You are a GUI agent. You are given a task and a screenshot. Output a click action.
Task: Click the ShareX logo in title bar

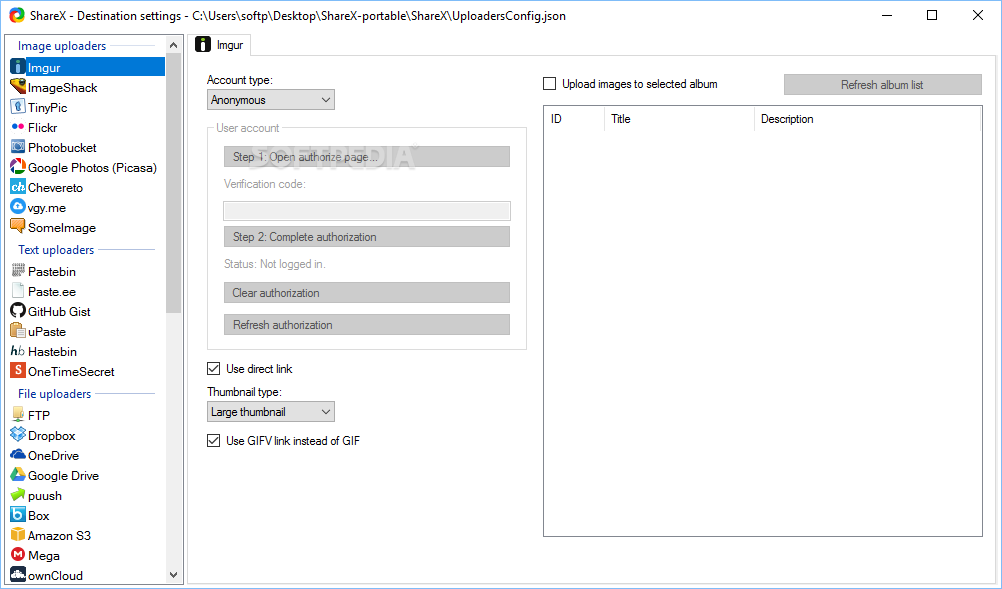[17, 15]
